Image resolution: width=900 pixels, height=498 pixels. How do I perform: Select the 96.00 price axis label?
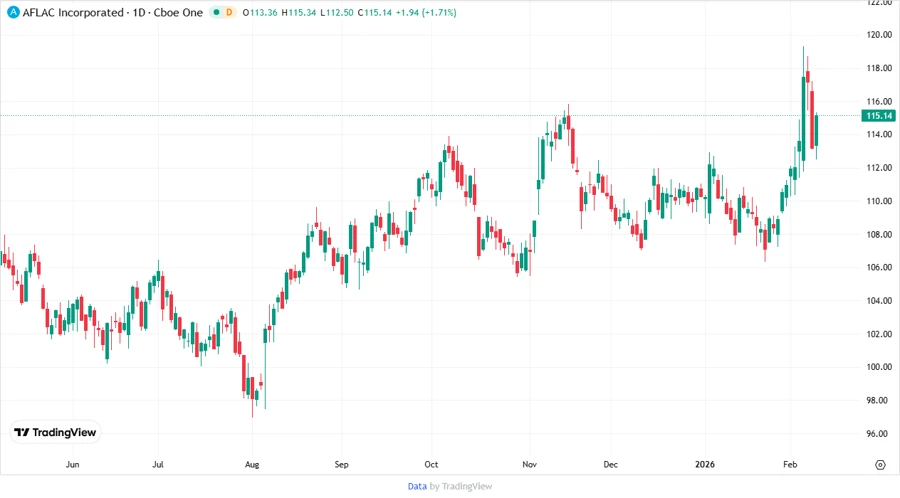(x=879, y=433)
